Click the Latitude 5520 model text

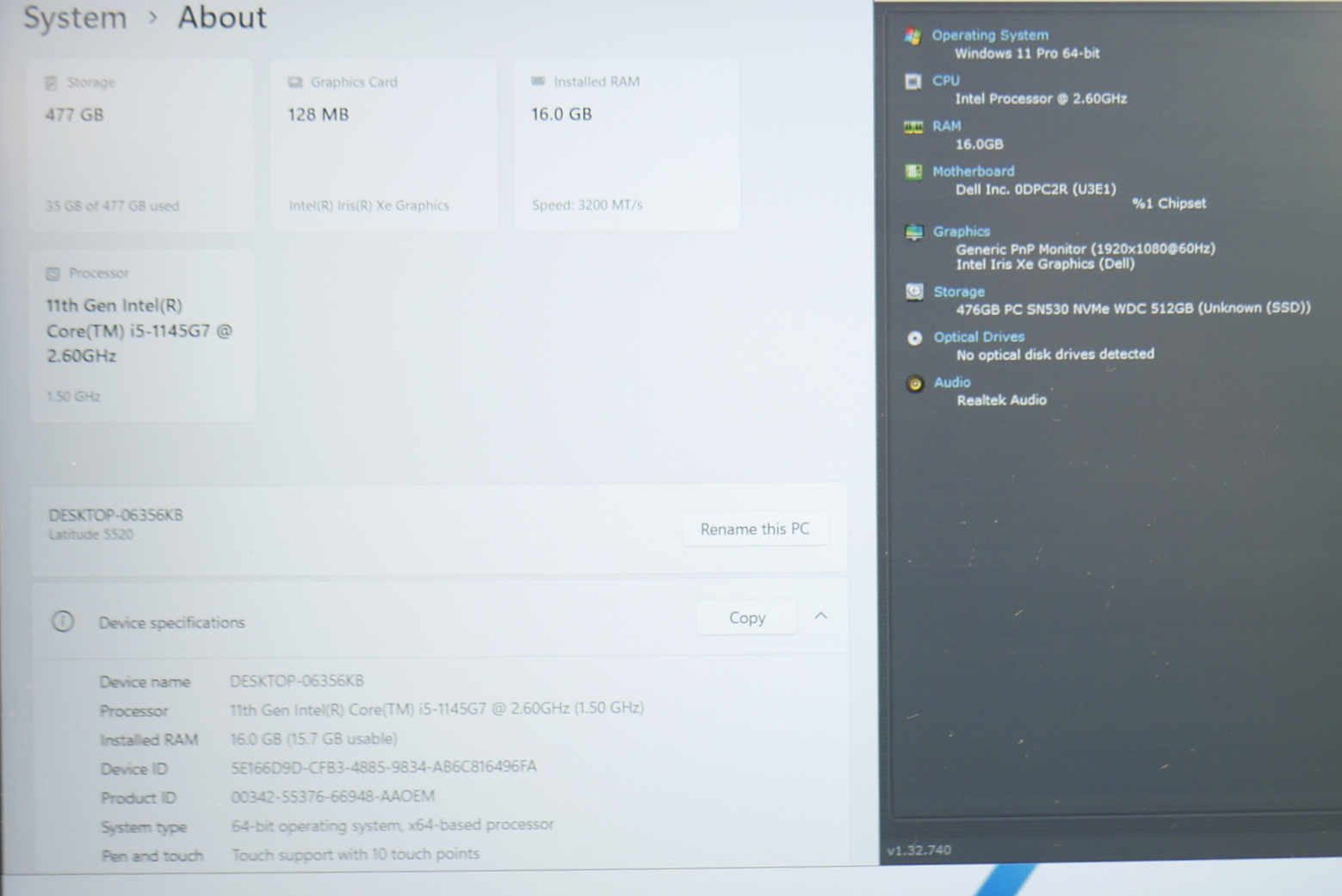pyautogui.click(x=91, y=535)
